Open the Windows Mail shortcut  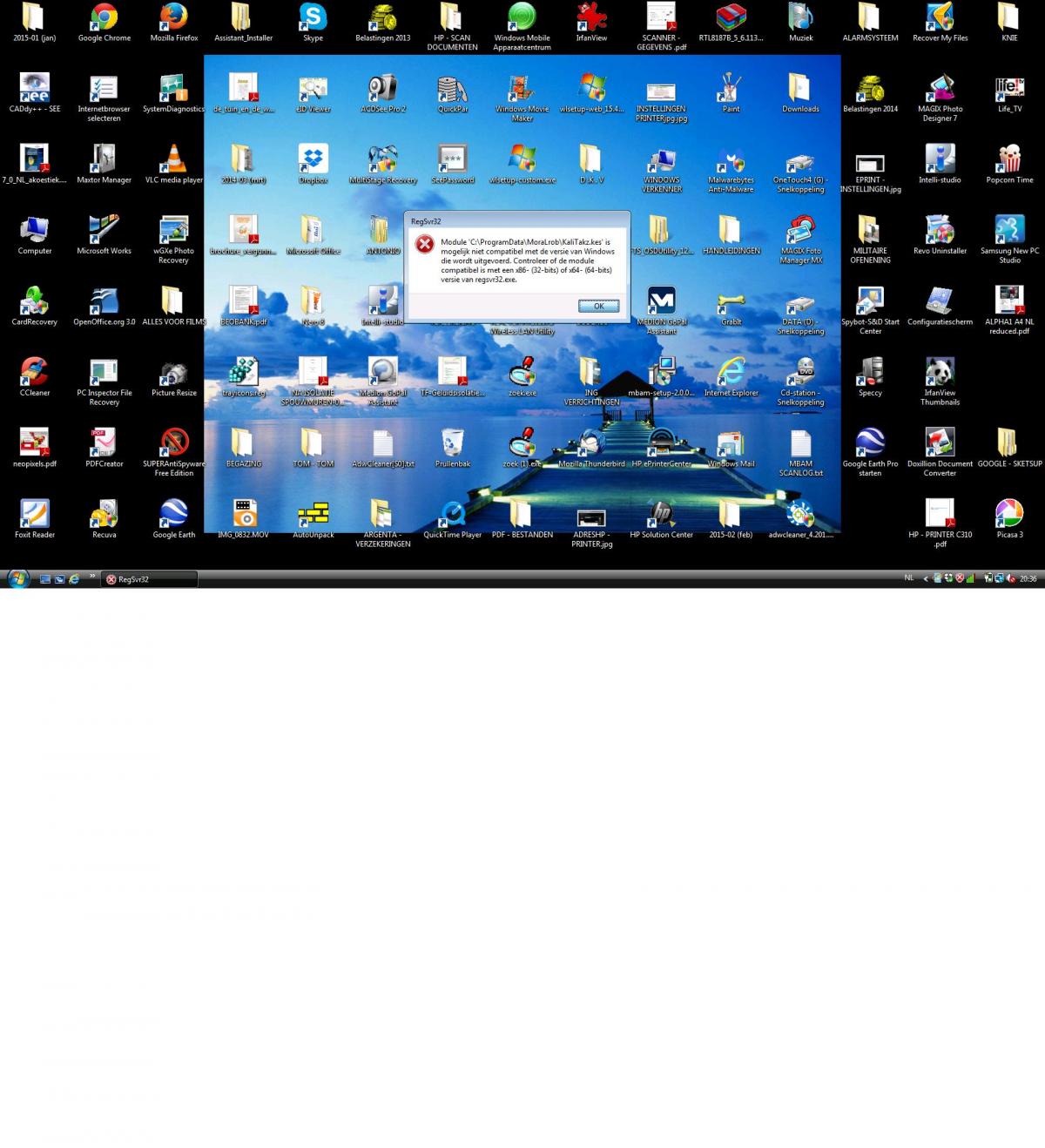pos(731,448)
